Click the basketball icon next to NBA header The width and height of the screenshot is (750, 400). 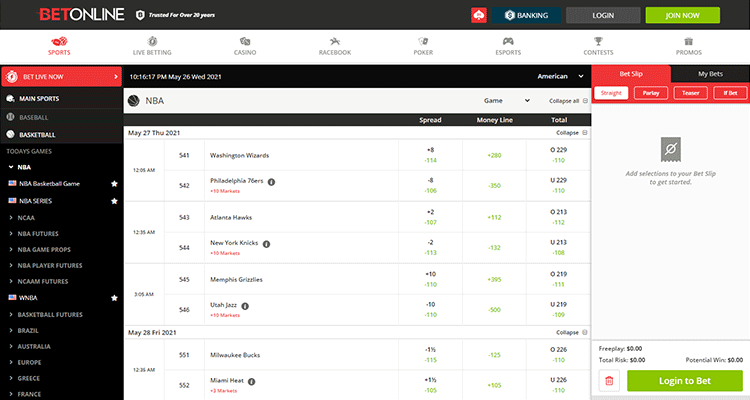pyautogui.click(x=134, y=100)
